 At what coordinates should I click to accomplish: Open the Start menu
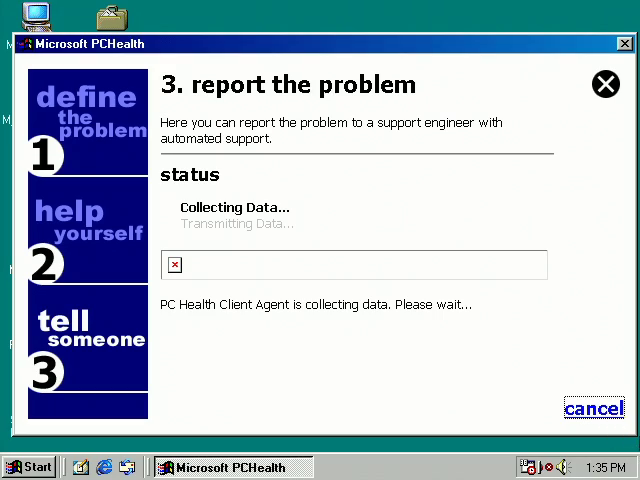[29, 467]
